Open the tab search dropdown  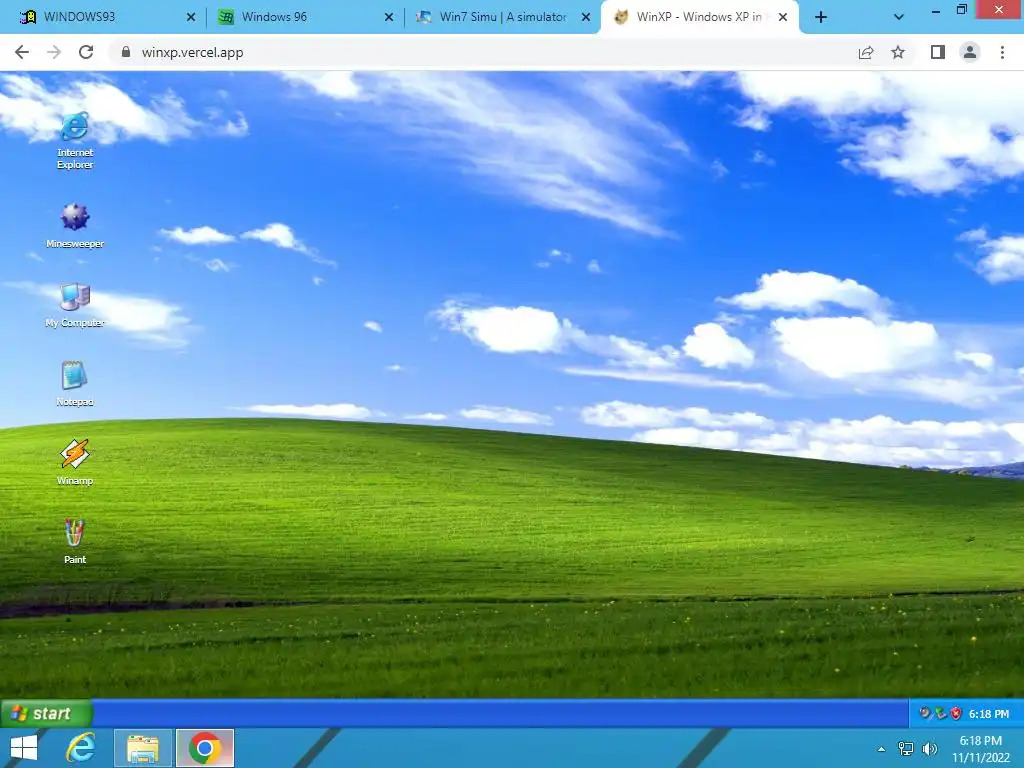pos(899,18)
